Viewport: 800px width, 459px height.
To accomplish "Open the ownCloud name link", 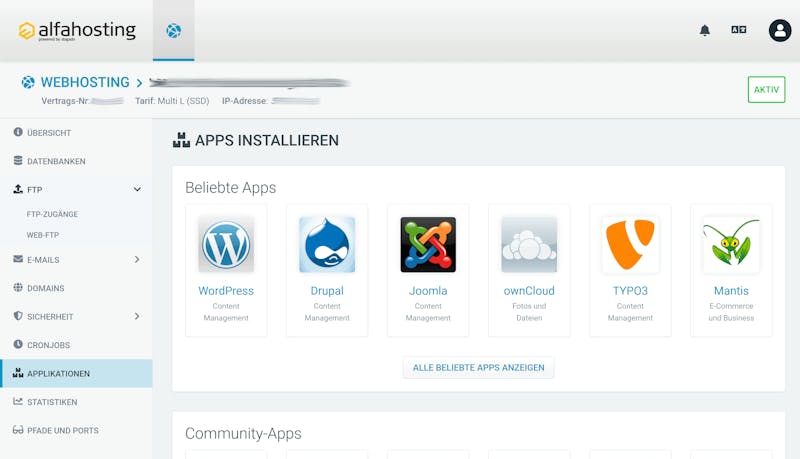I will tap(529, 291).
